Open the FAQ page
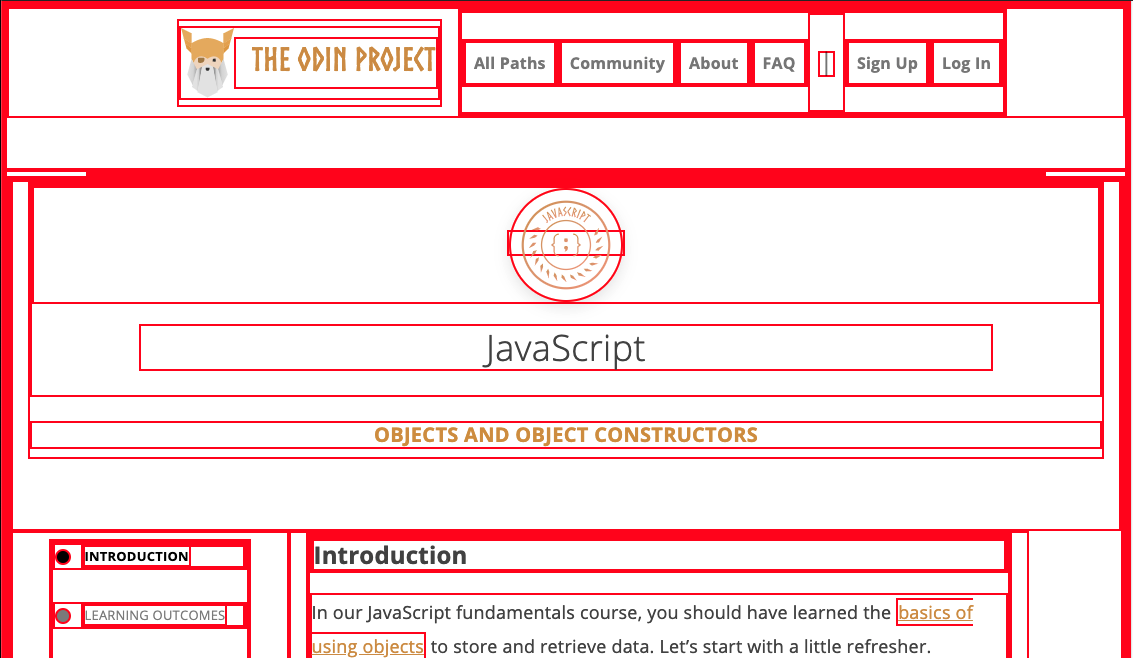 [x=780, y=62]
